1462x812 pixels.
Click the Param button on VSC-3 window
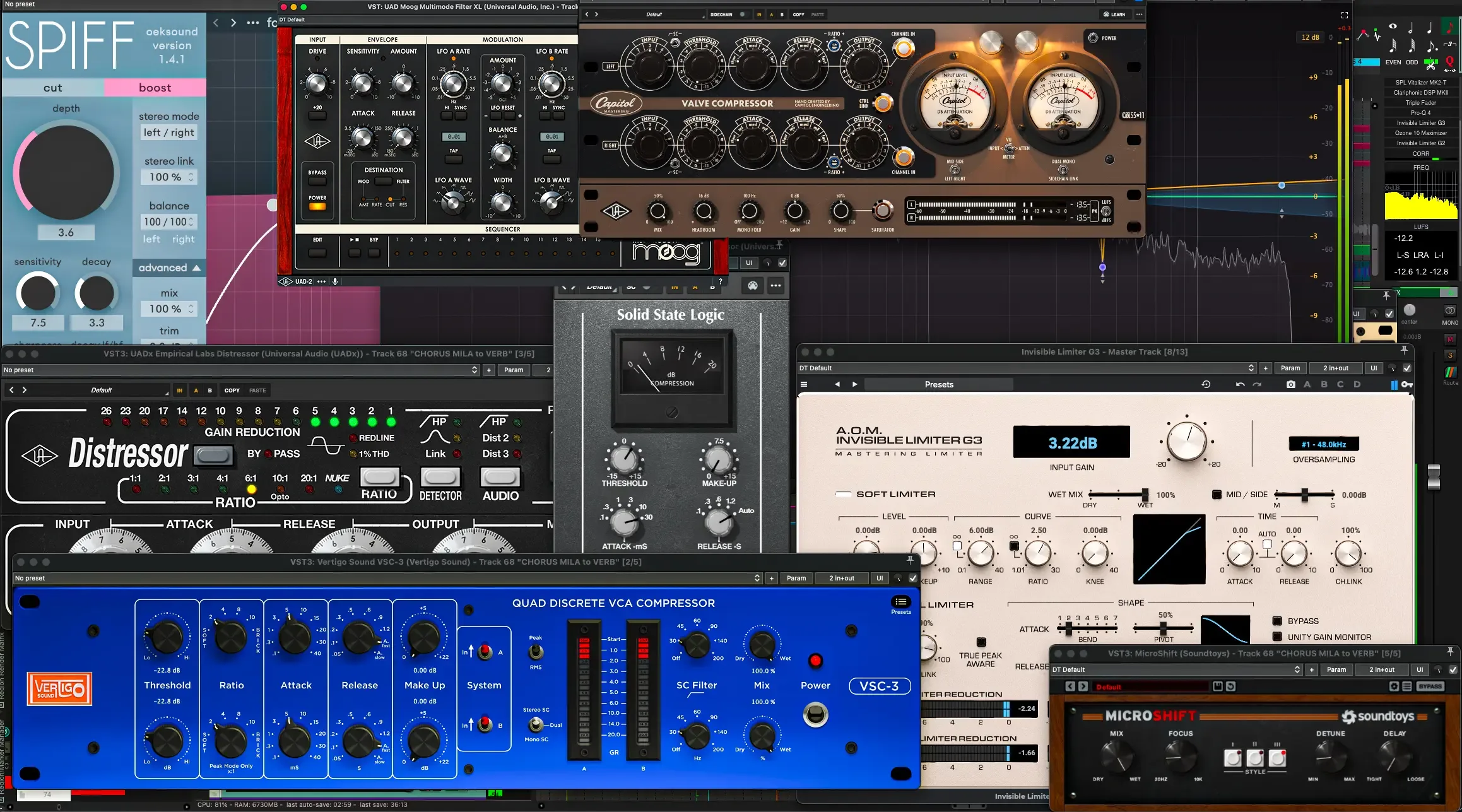(x=796, y=578)
